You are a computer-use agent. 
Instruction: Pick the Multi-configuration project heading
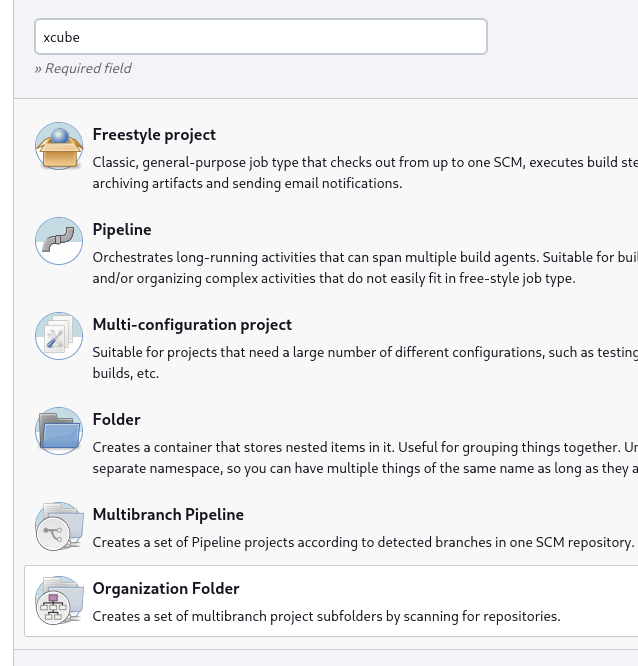tap(192, 325)
